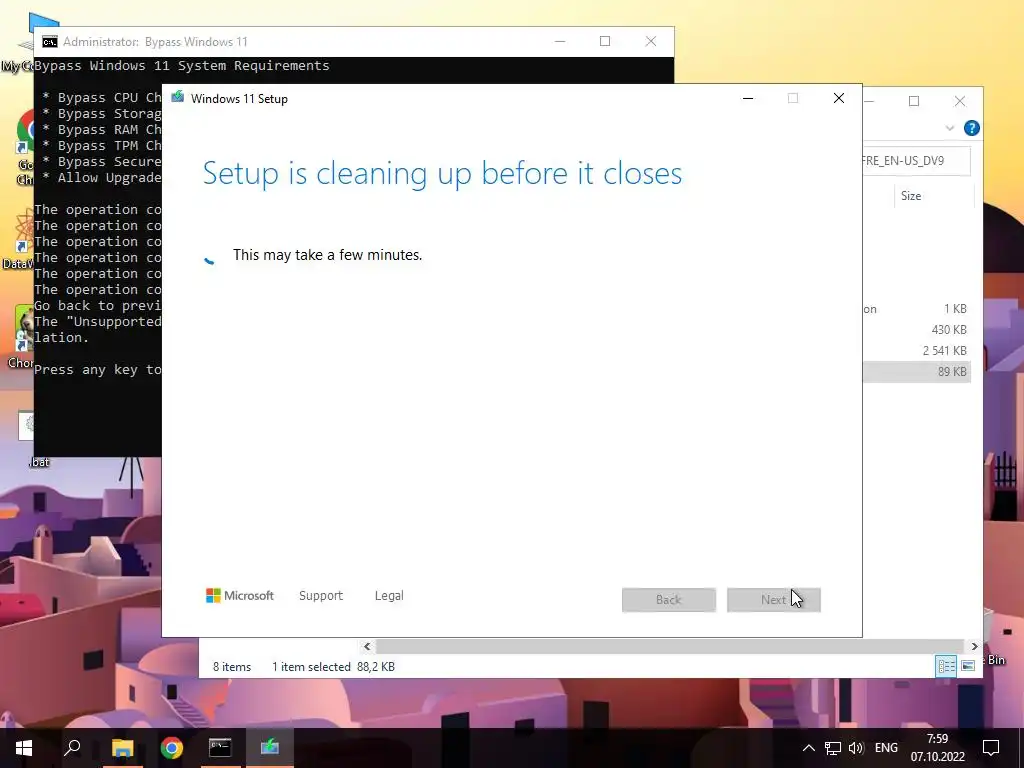Select the 430 KB file row

(x=917, y=330)
